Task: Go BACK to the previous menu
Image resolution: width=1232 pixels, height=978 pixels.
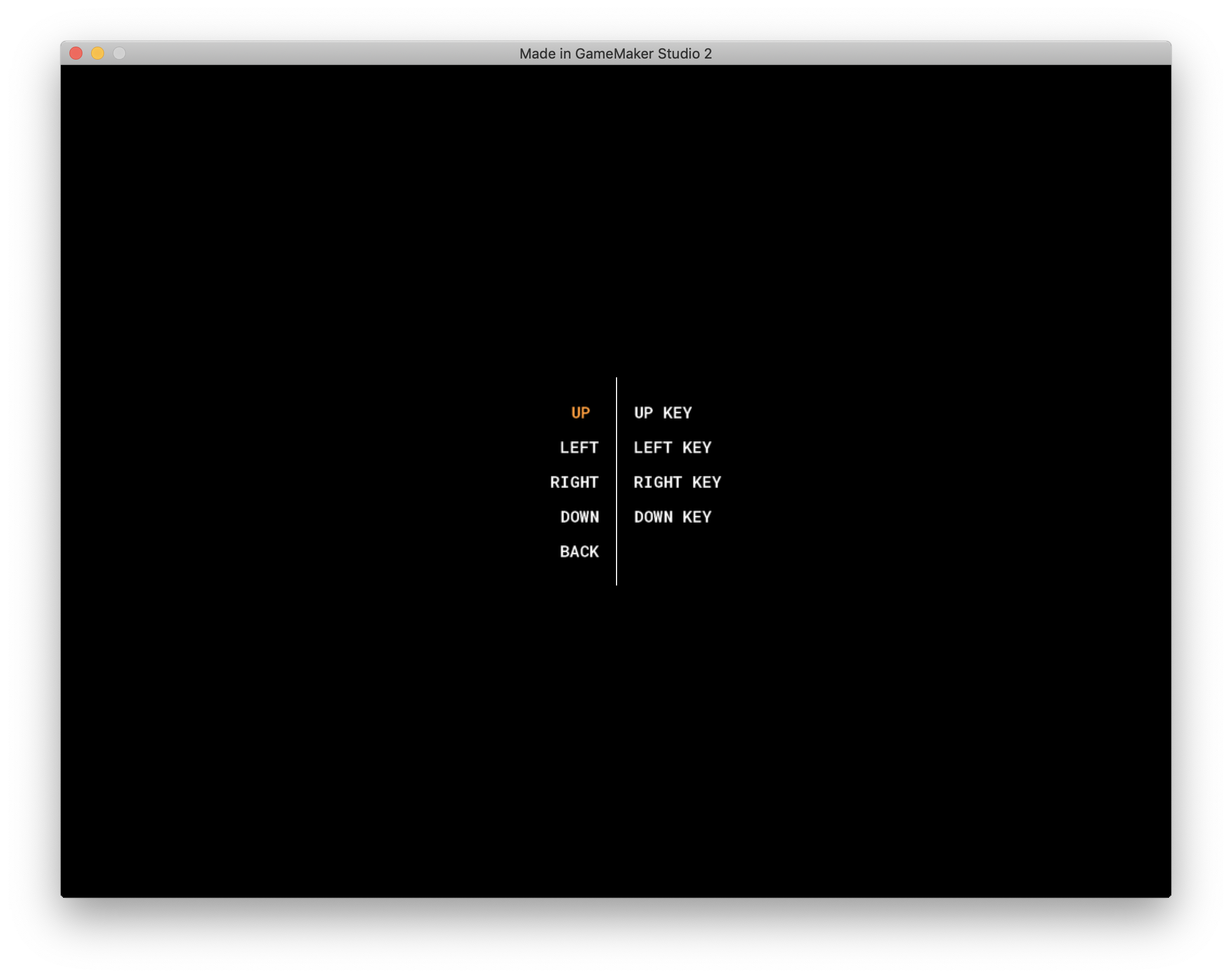Action: pos(579,552)
